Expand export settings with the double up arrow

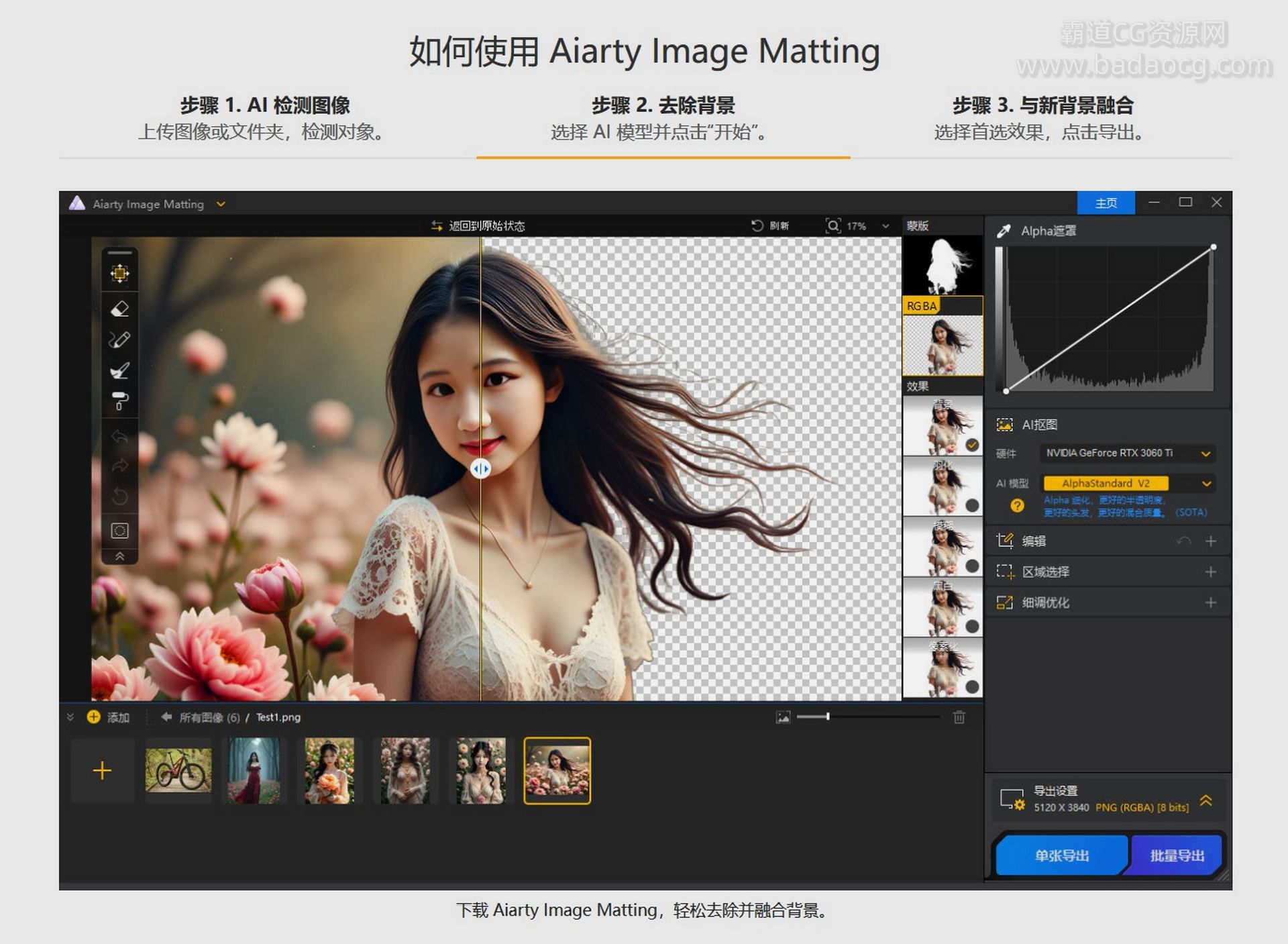[1205, 800]
